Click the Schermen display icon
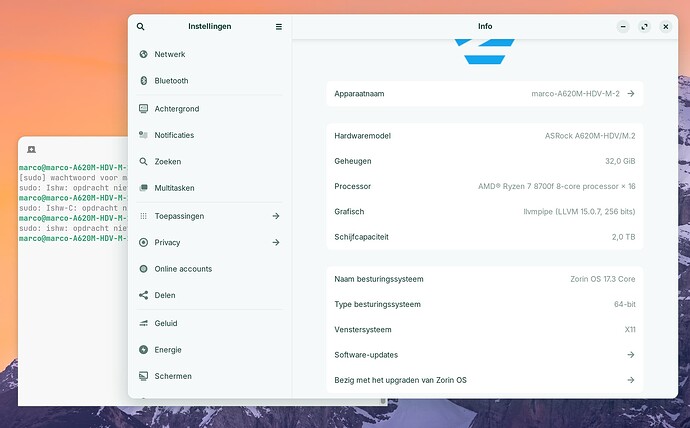Screen dimensions: 690x428 tap(143, 376)
